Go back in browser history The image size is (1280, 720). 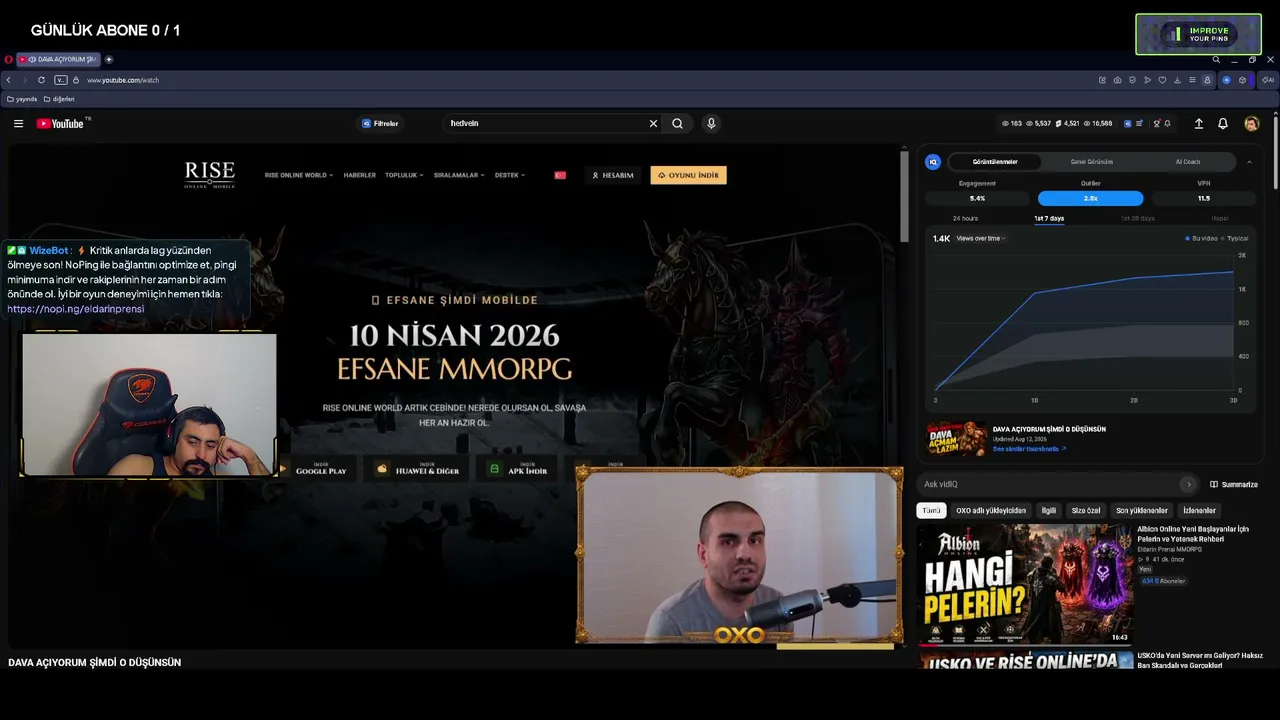click(9, 80)
